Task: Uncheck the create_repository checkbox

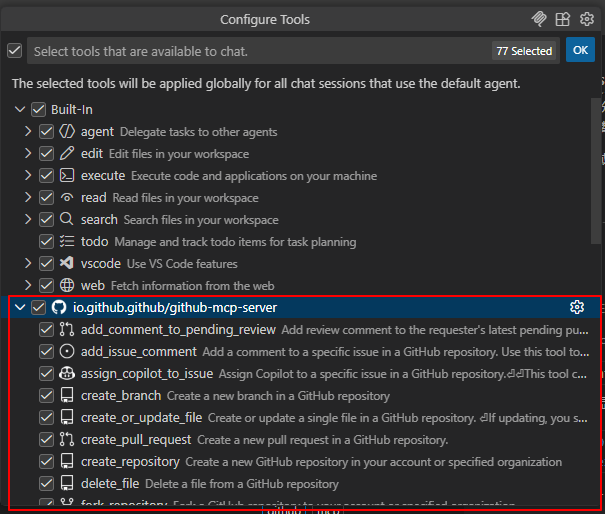Action: point(46,462)
